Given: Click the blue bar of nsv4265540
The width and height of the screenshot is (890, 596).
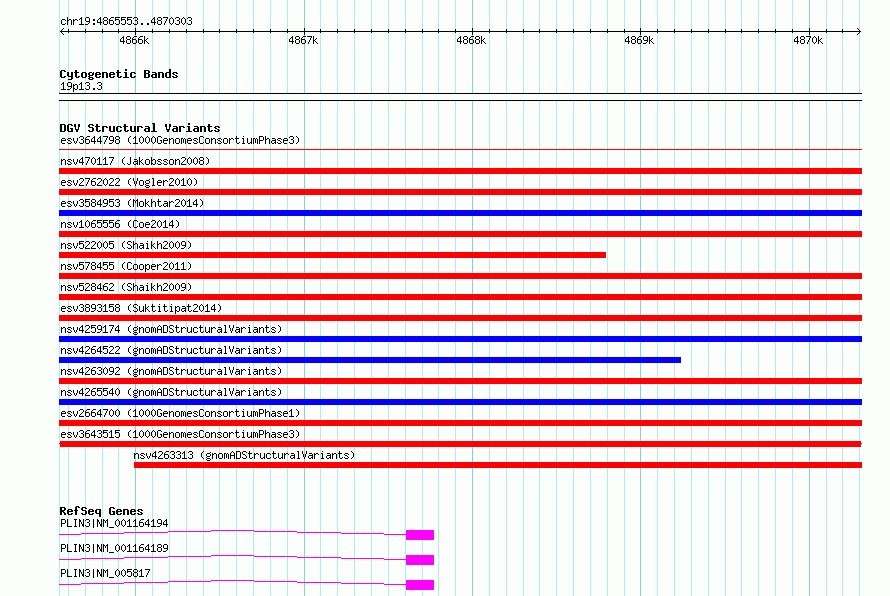Looking at the screenshot, I should pyautogui.click(x=460, y=402).
